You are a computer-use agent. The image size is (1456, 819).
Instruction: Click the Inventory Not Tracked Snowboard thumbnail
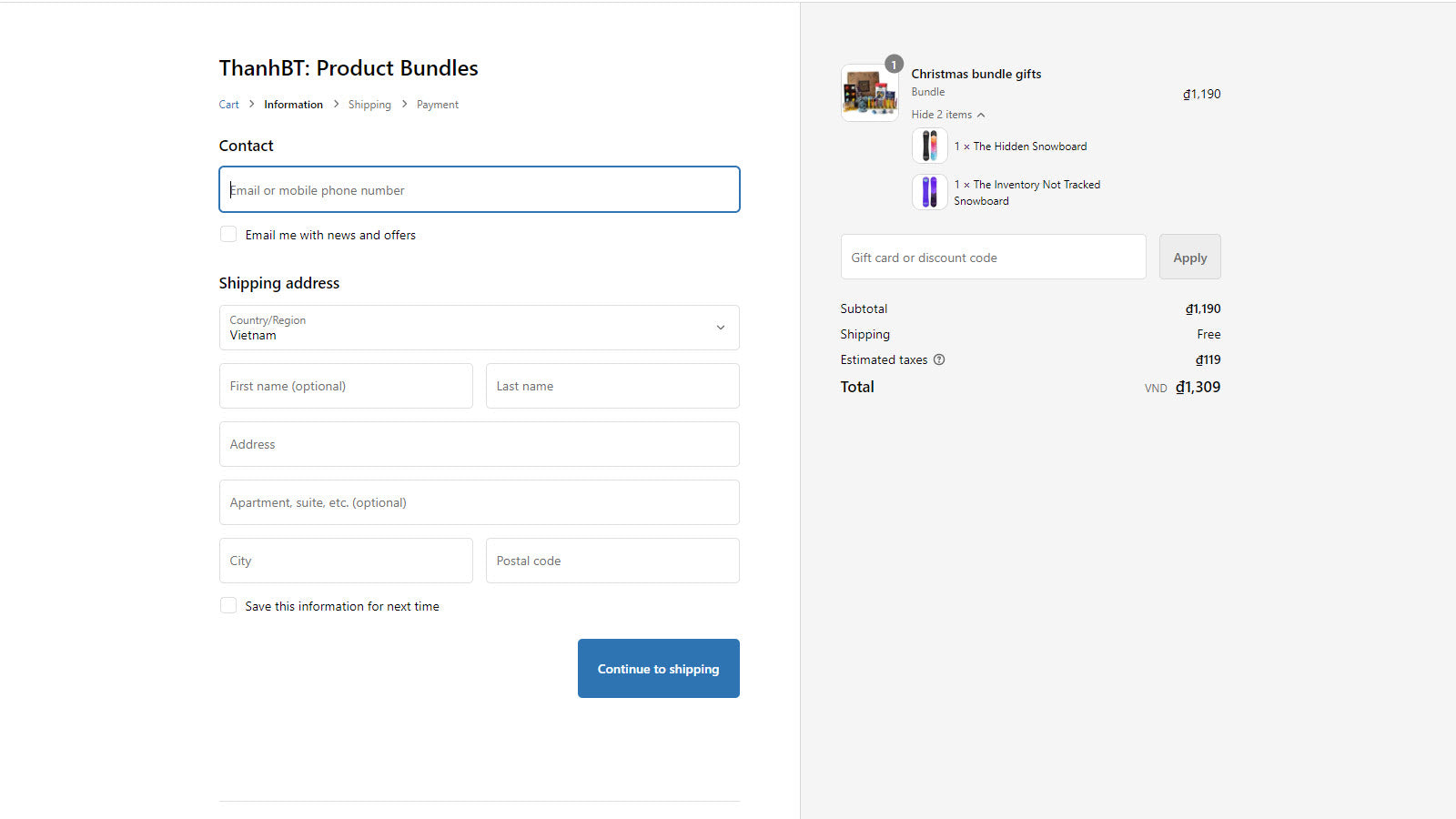tap(929, 192)
